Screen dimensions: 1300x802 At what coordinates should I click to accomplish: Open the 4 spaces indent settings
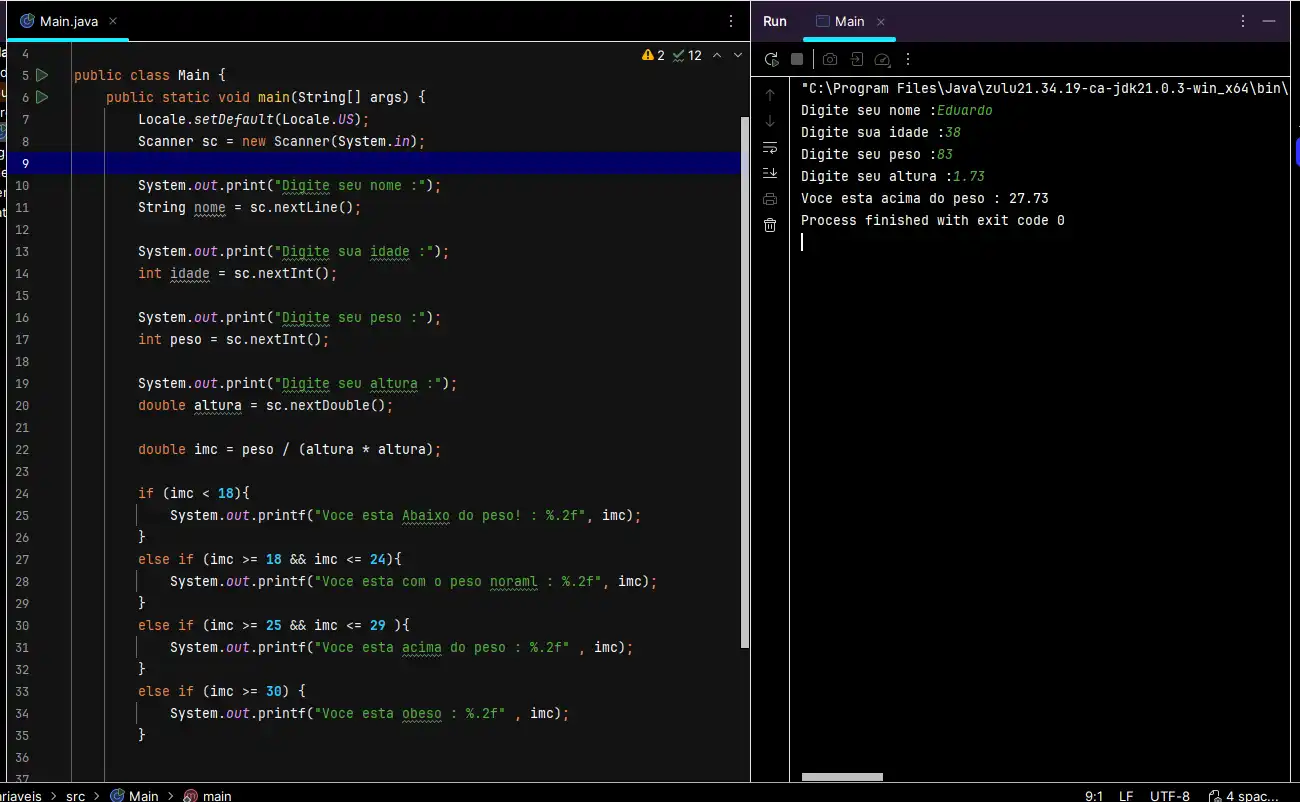point(1243,796)
